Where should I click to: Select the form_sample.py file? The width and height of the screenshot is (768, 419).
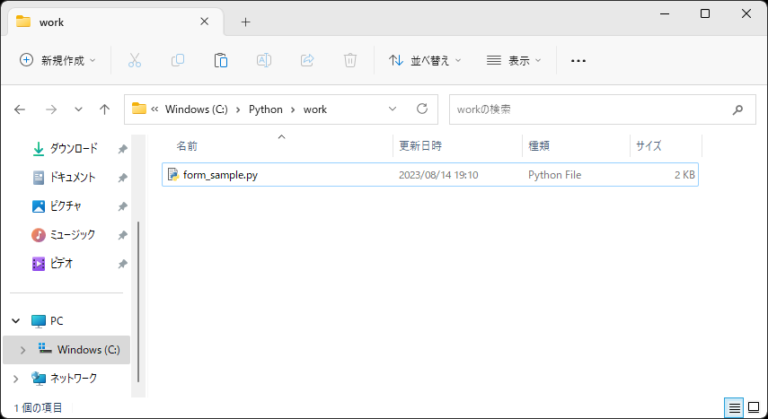220,175
